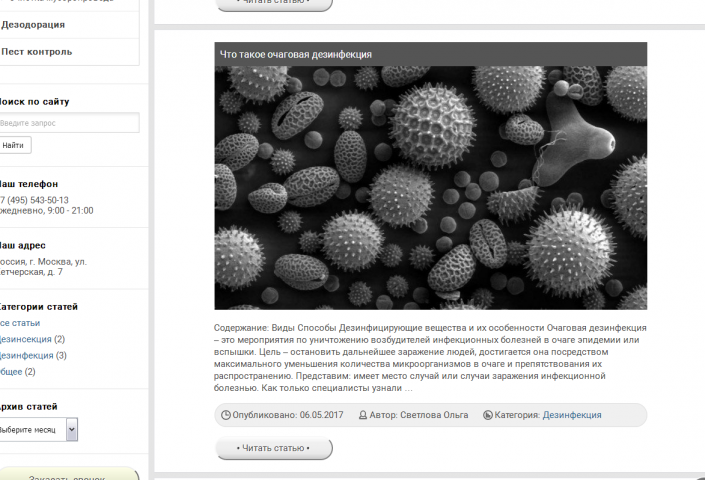705x480 pixels.
Task: Click the Автор: Светлова Ольга text
Action: click(419, 415)
